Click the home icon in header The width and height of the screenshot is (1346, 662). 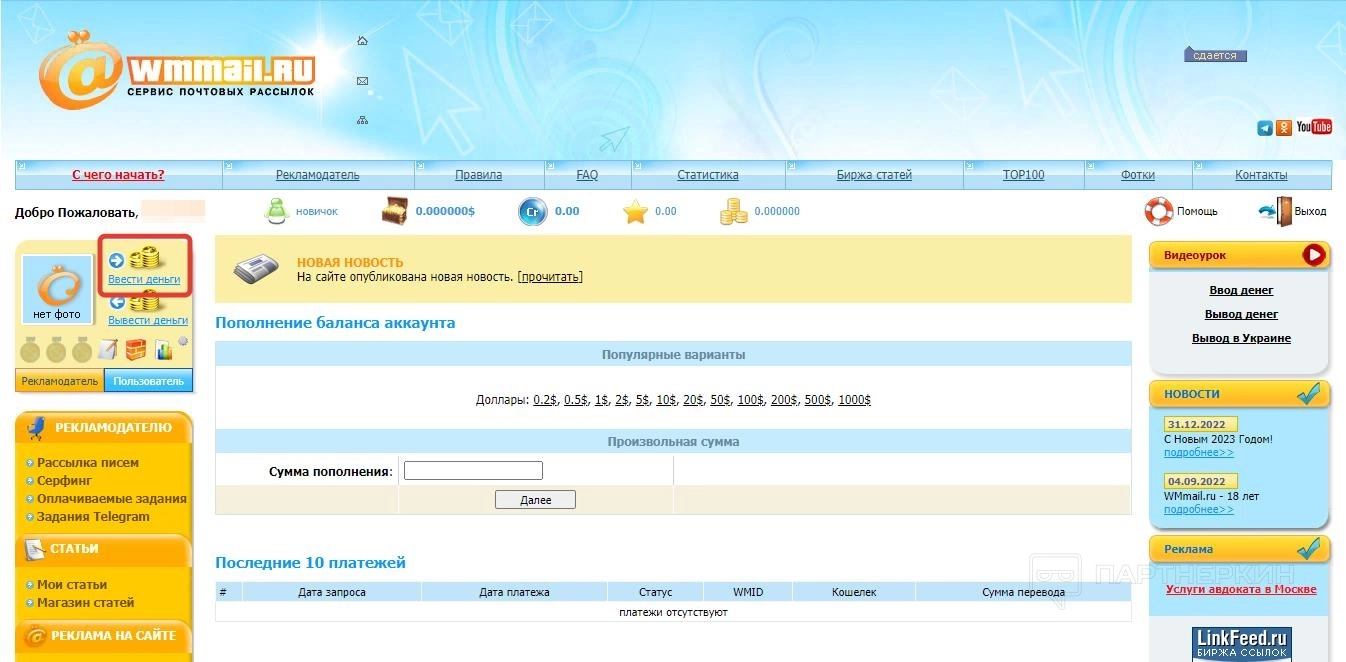point(362,41)
